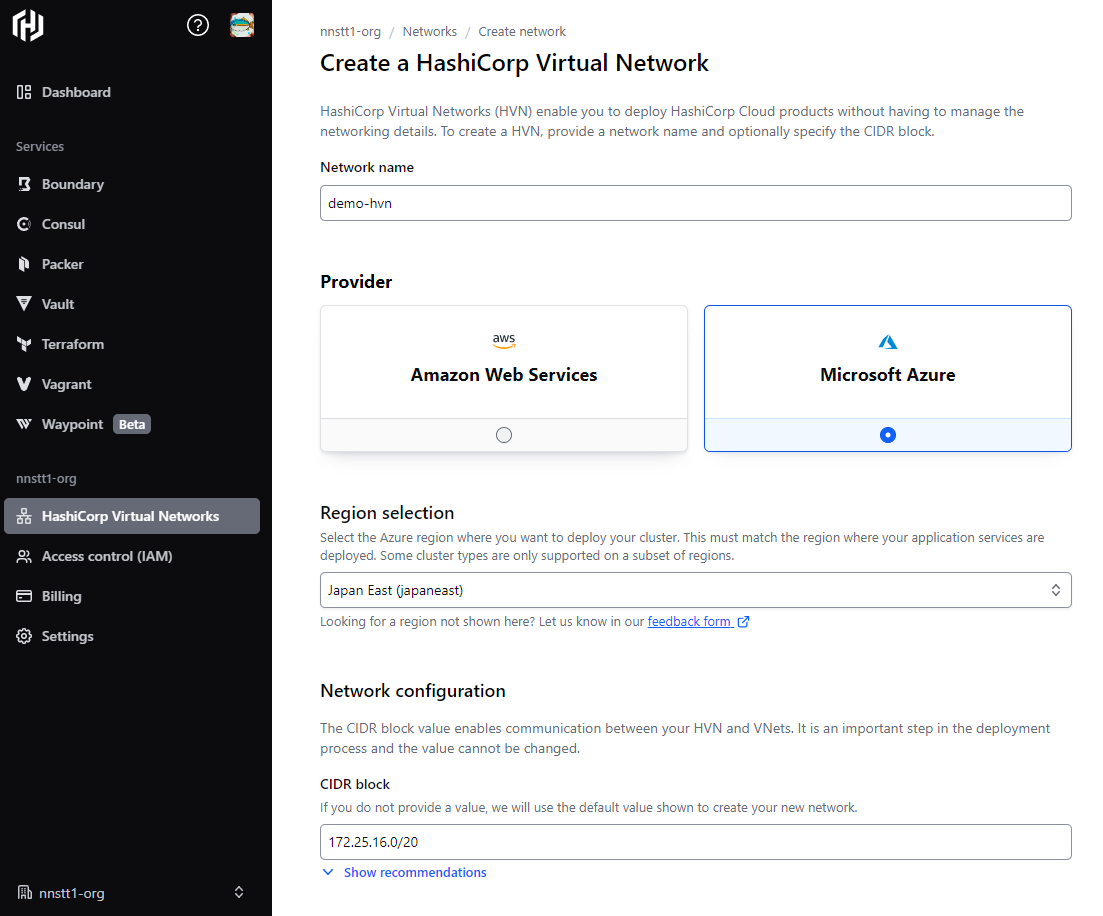1103x916 pixels.
Task: Click the Create network breadcrumb
Action: [522, 32]
